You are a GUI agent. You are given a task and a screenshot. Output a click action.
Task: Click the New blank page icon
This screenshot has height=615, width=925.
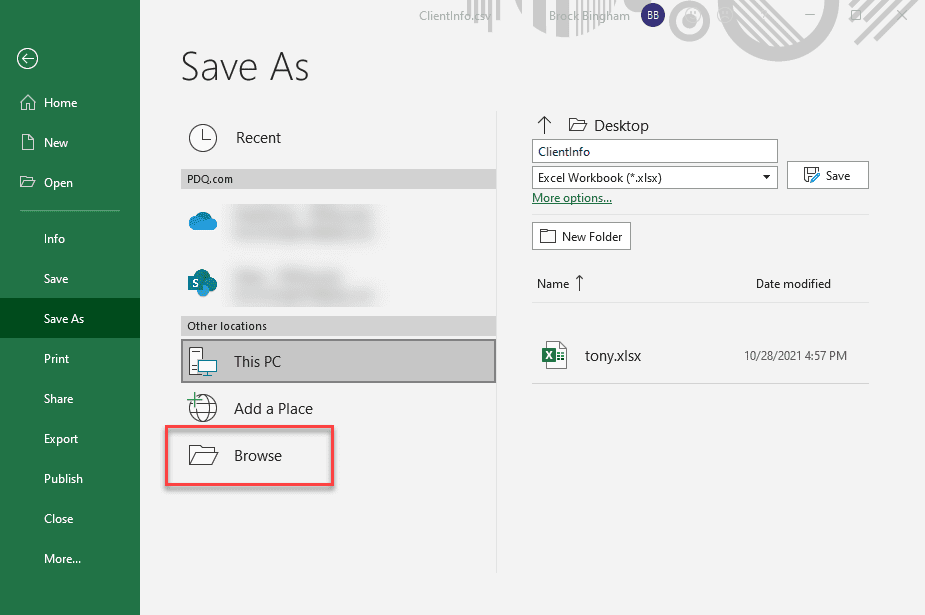(28, 142)
